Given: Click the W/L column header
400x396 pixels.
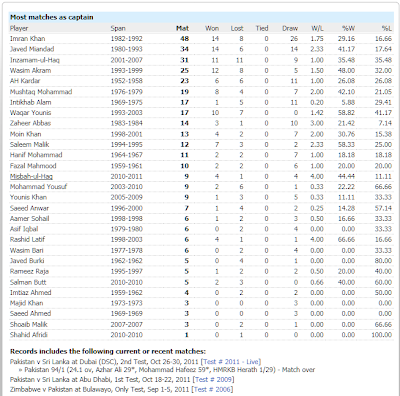Looking at the screenshot, I should click(x=317, y=28).
